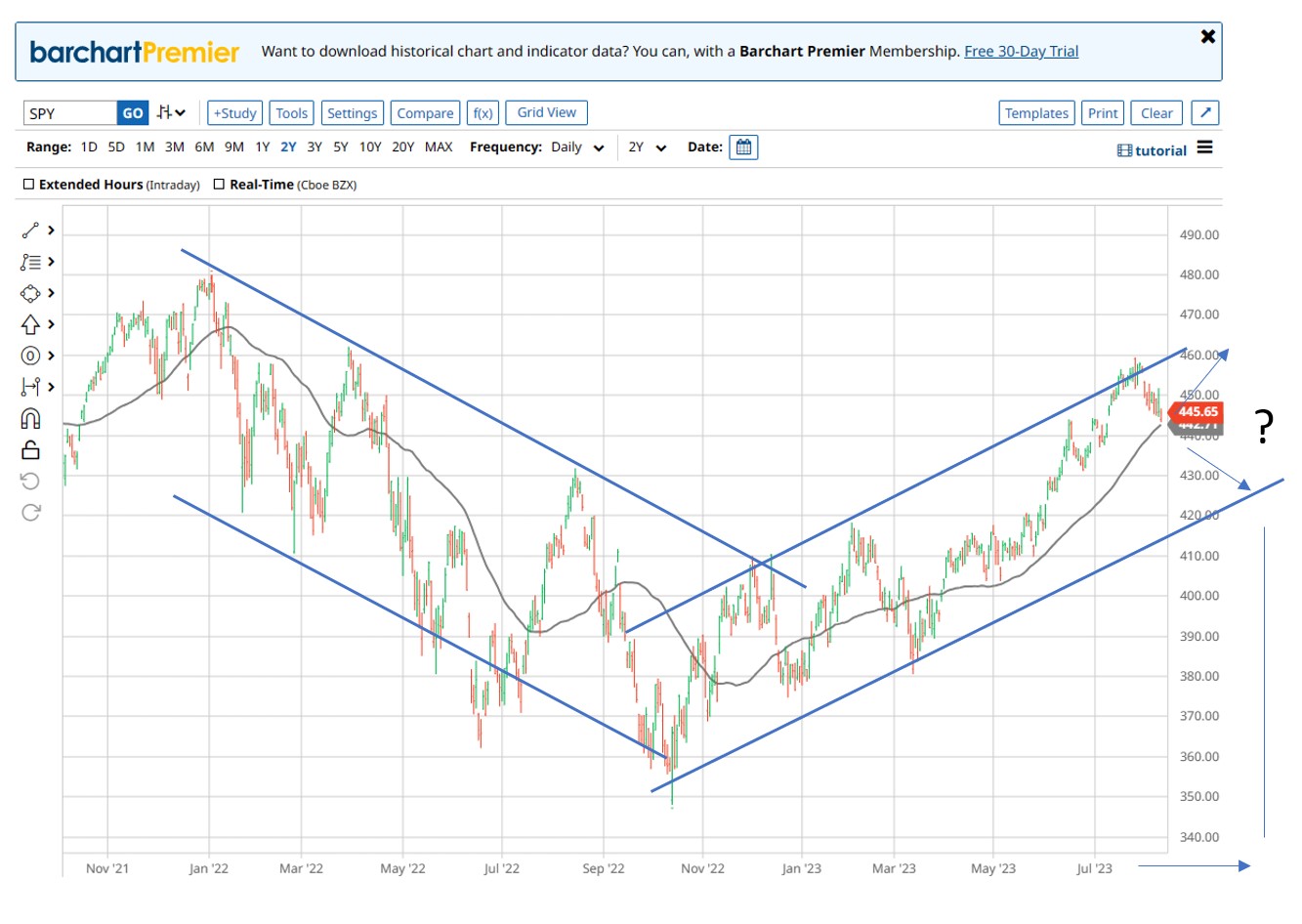Viewport: 1302px width, 924px height.
Task: Click the undo icon
Action: (x=30, y=481)
